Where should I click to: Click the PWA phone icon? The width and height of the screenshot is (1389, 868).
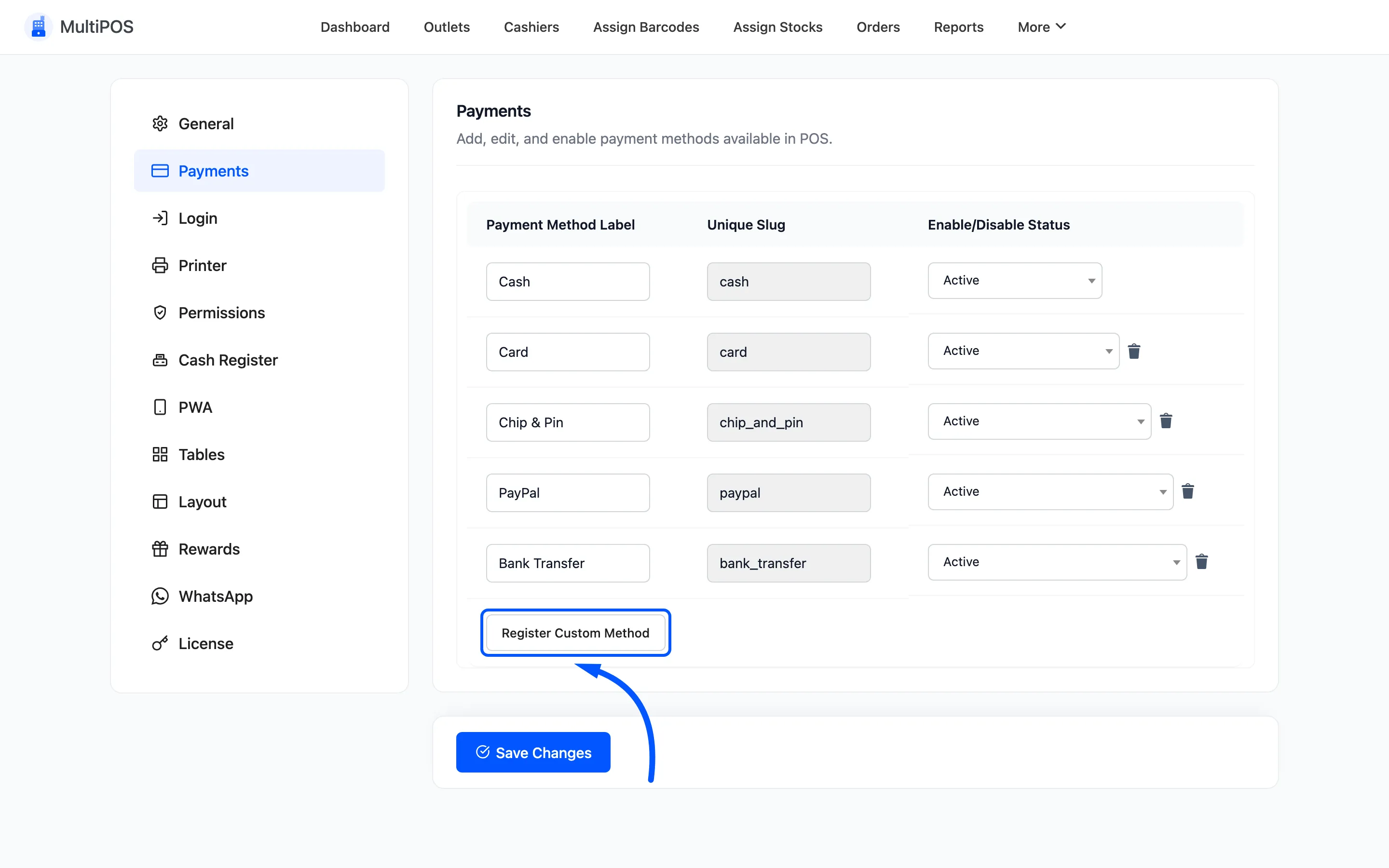click(x=160, y=407)
